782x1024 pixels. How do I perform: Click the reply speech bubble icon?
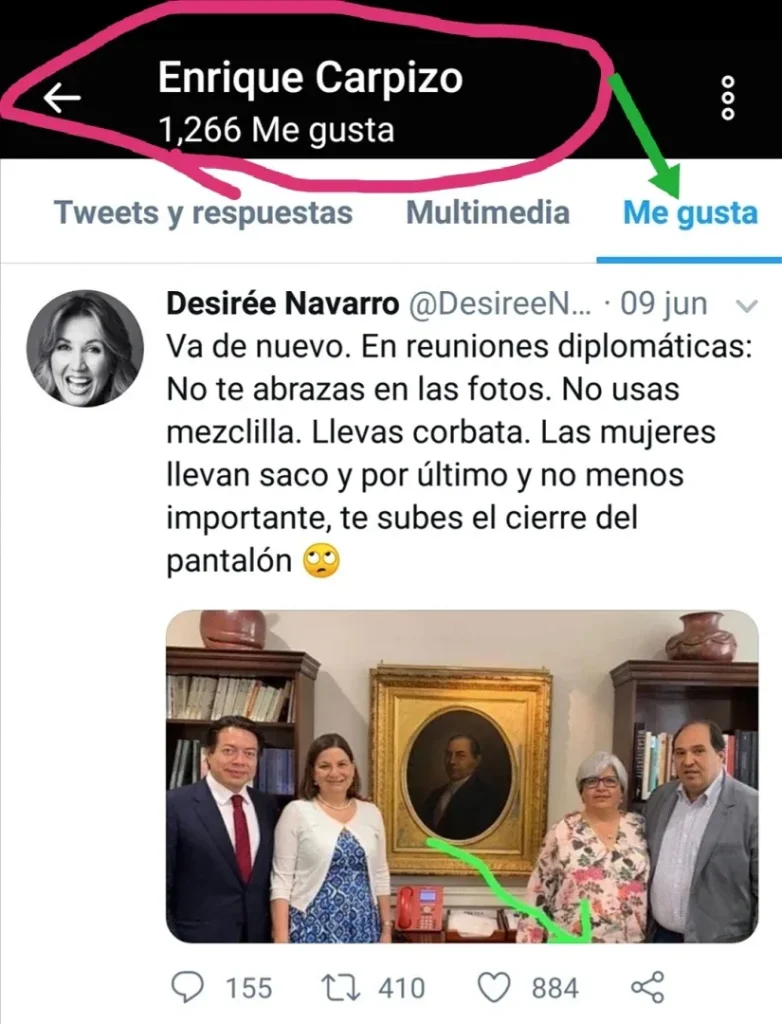click(x=187, y=987)
